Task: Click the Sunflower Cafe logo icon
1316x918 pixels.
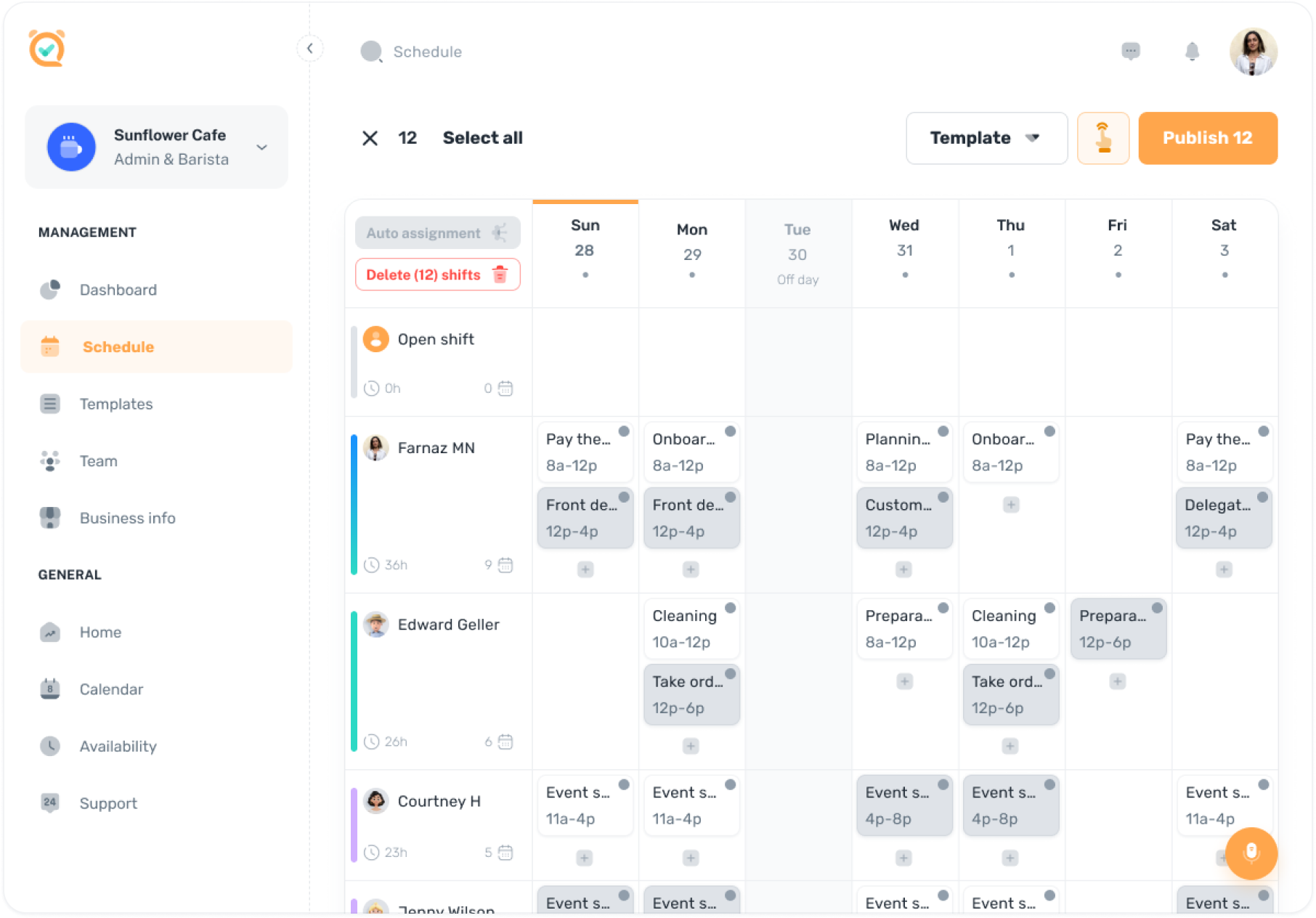Action: tap(71, 147)
